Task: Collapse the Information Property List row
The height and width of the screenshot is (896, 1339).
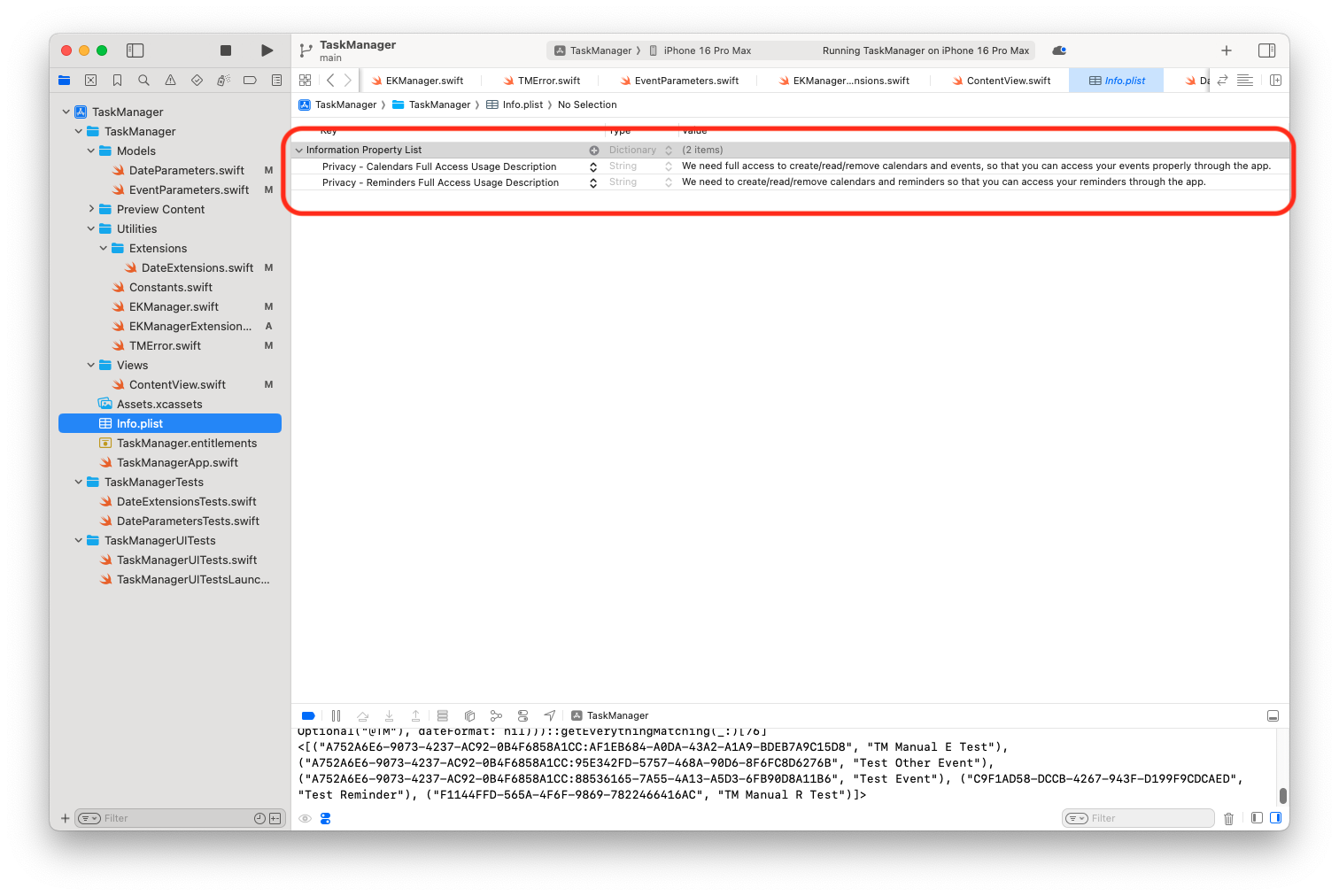Action: (x=299, y=150)
